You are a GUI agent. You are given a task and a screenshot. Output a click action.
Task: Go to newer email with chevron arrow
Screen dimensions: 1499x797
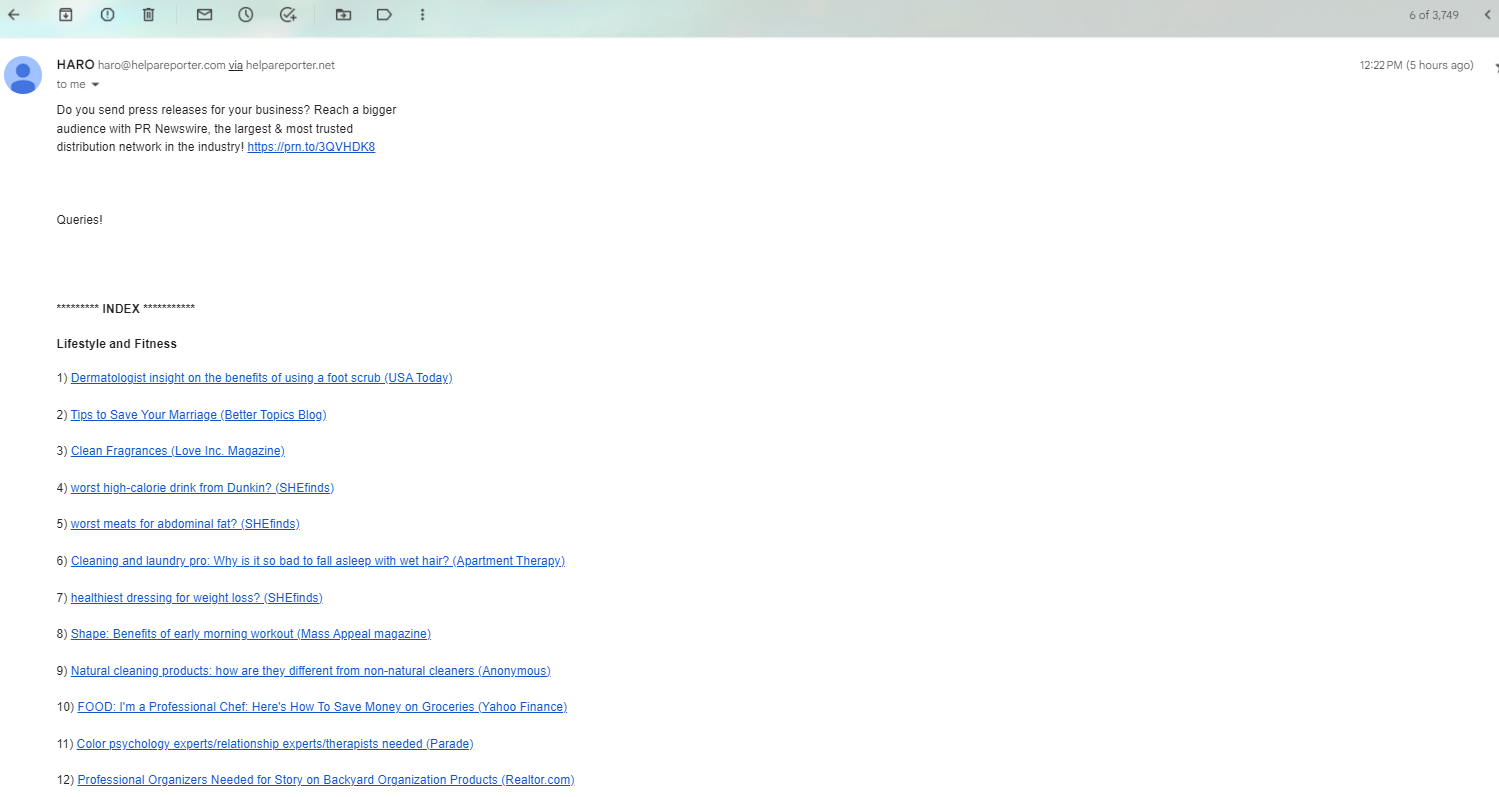pyautogui.click(x=1487, y=15)
